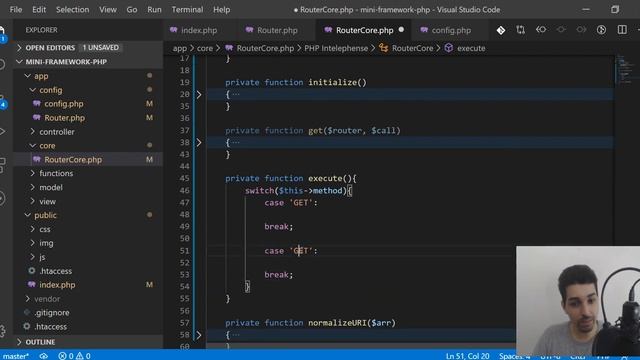640x360 pixels.
Task: Open Source Control activity bar icon with badge
Action: (2, 102)
